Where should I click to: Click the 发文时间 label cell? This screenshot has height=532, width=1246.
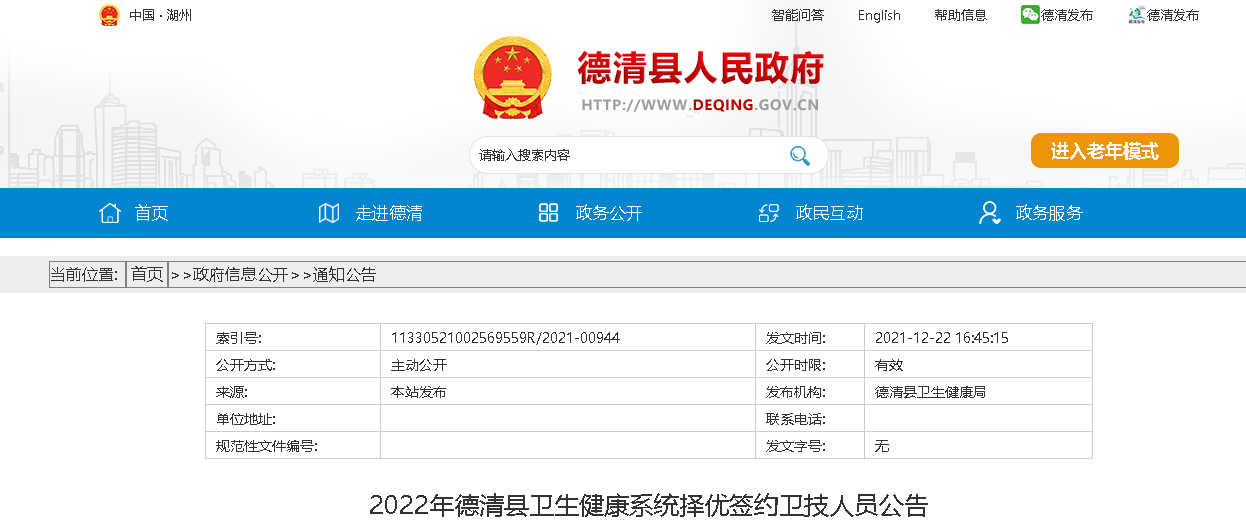(x=810, y=338)
